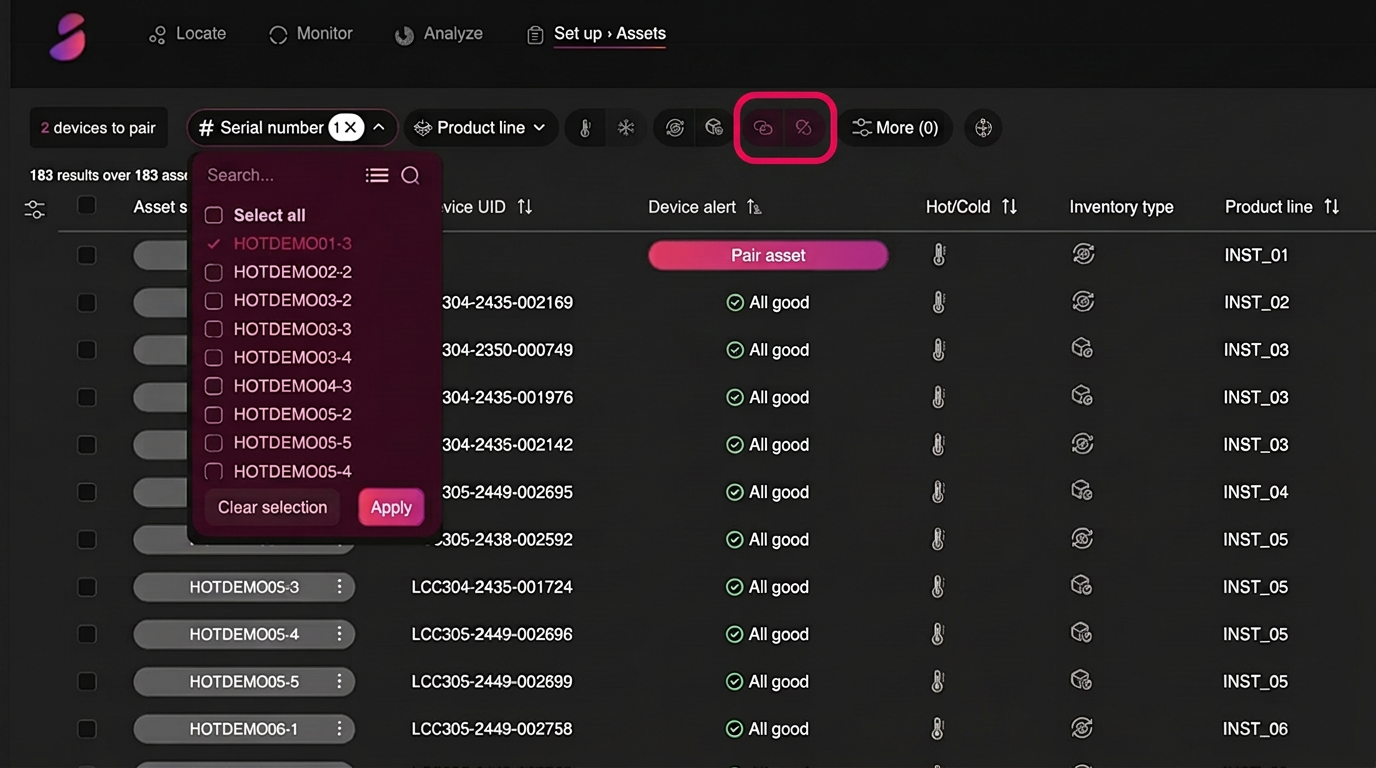This screenshot has height=768, width=1376.
Task: Filter by paired devices link icon
Action: (x=763, y=128)
